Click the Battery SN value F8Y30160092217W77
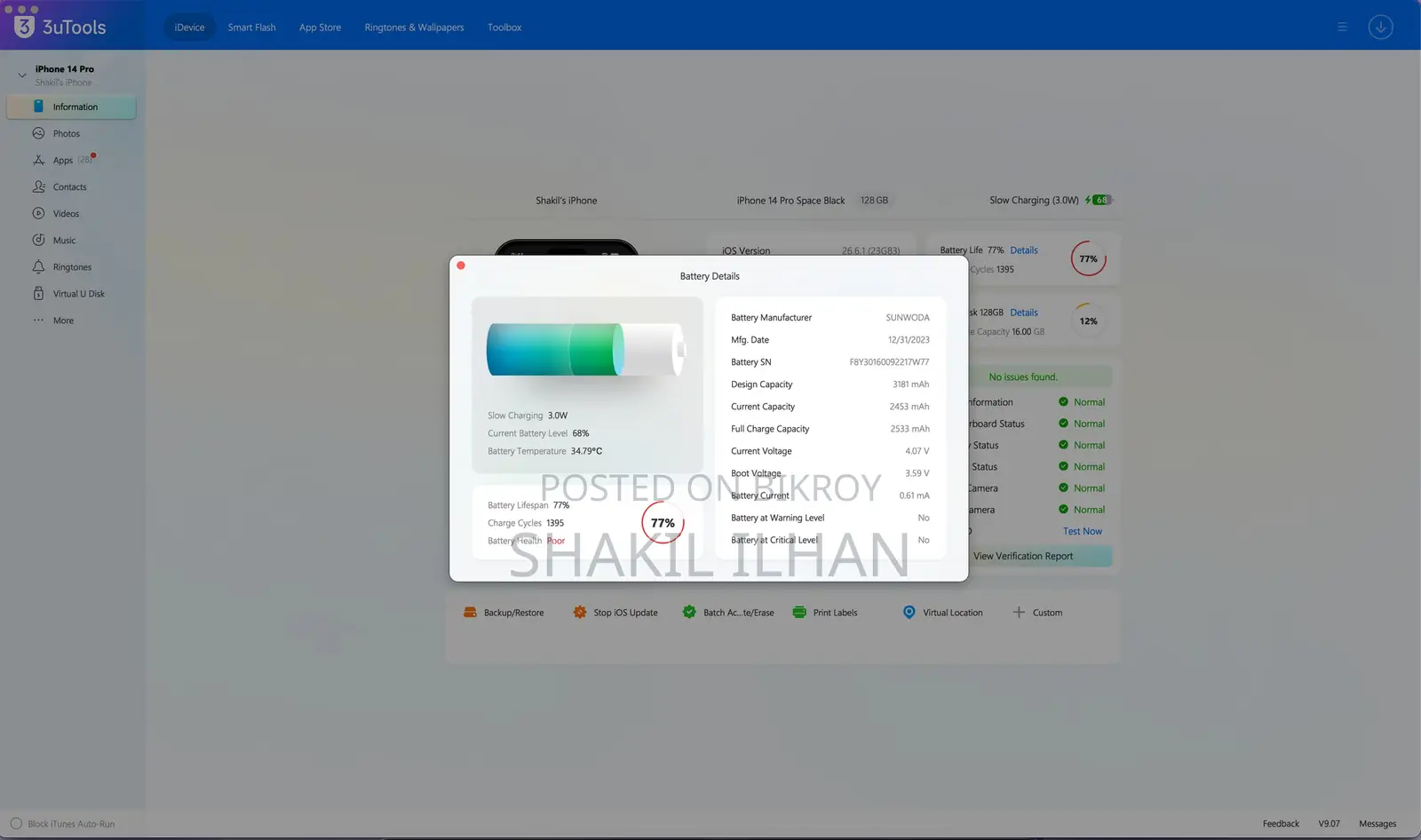This screenshot has width=1421, height=840. point(889,362)
